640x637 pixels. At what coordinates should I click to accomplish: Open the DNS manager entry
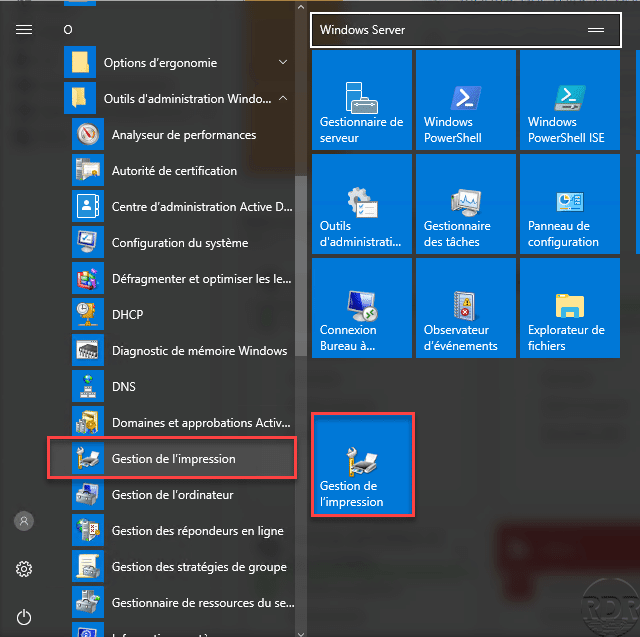pos(183,386)
